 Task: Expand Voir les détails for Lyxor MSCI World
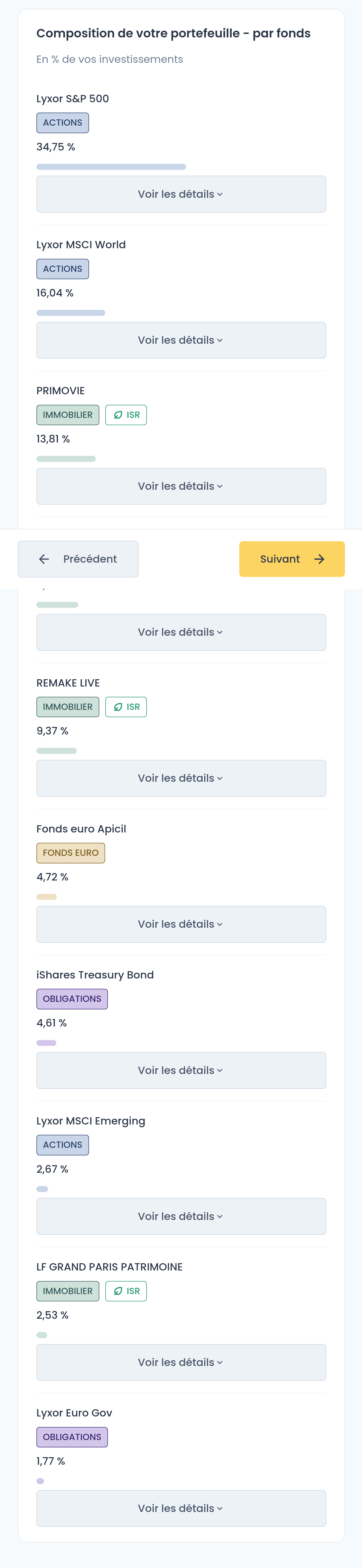click(x=181, y=340)
